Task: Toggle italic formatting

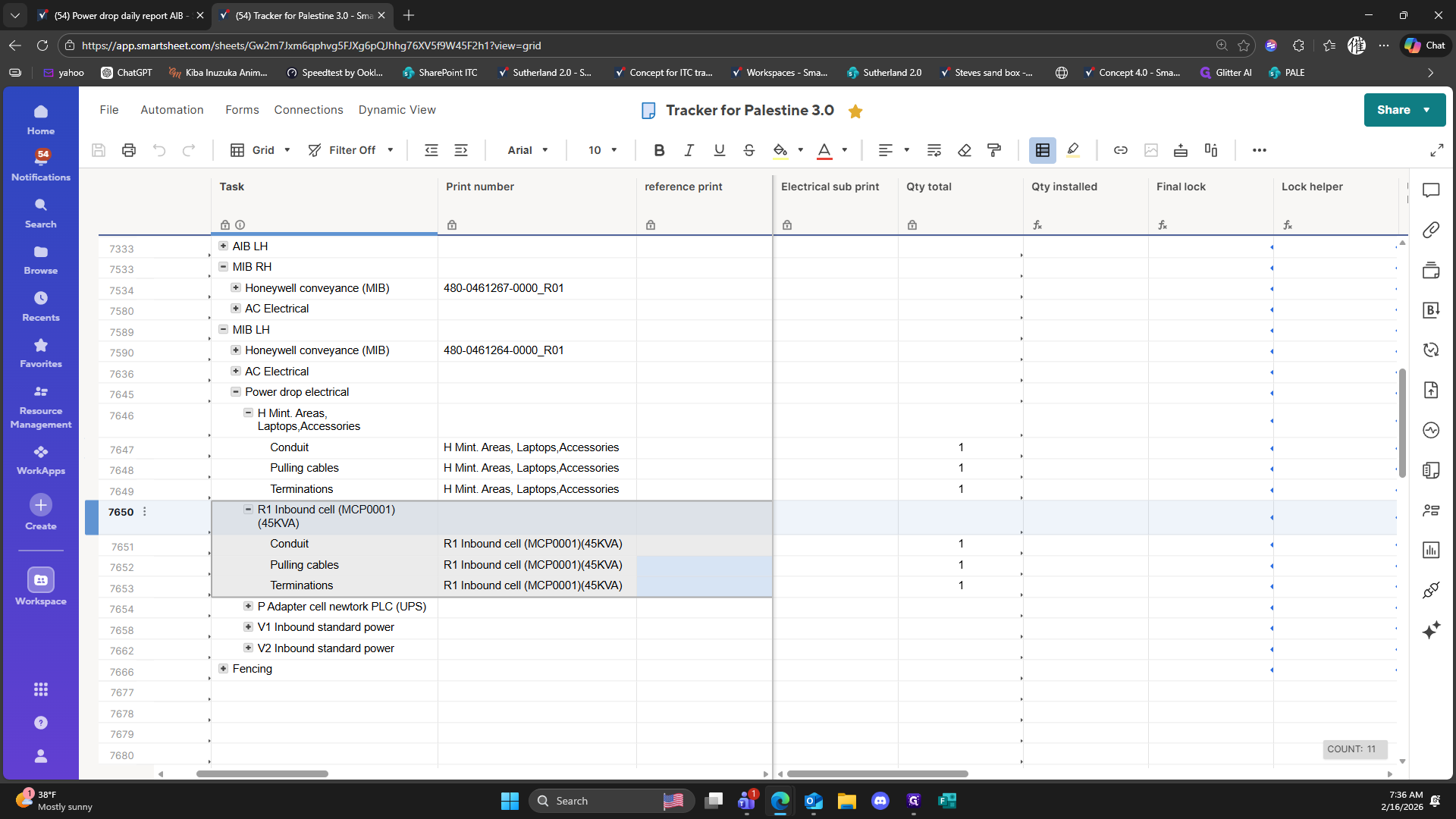Action: [x=689, y=150]
